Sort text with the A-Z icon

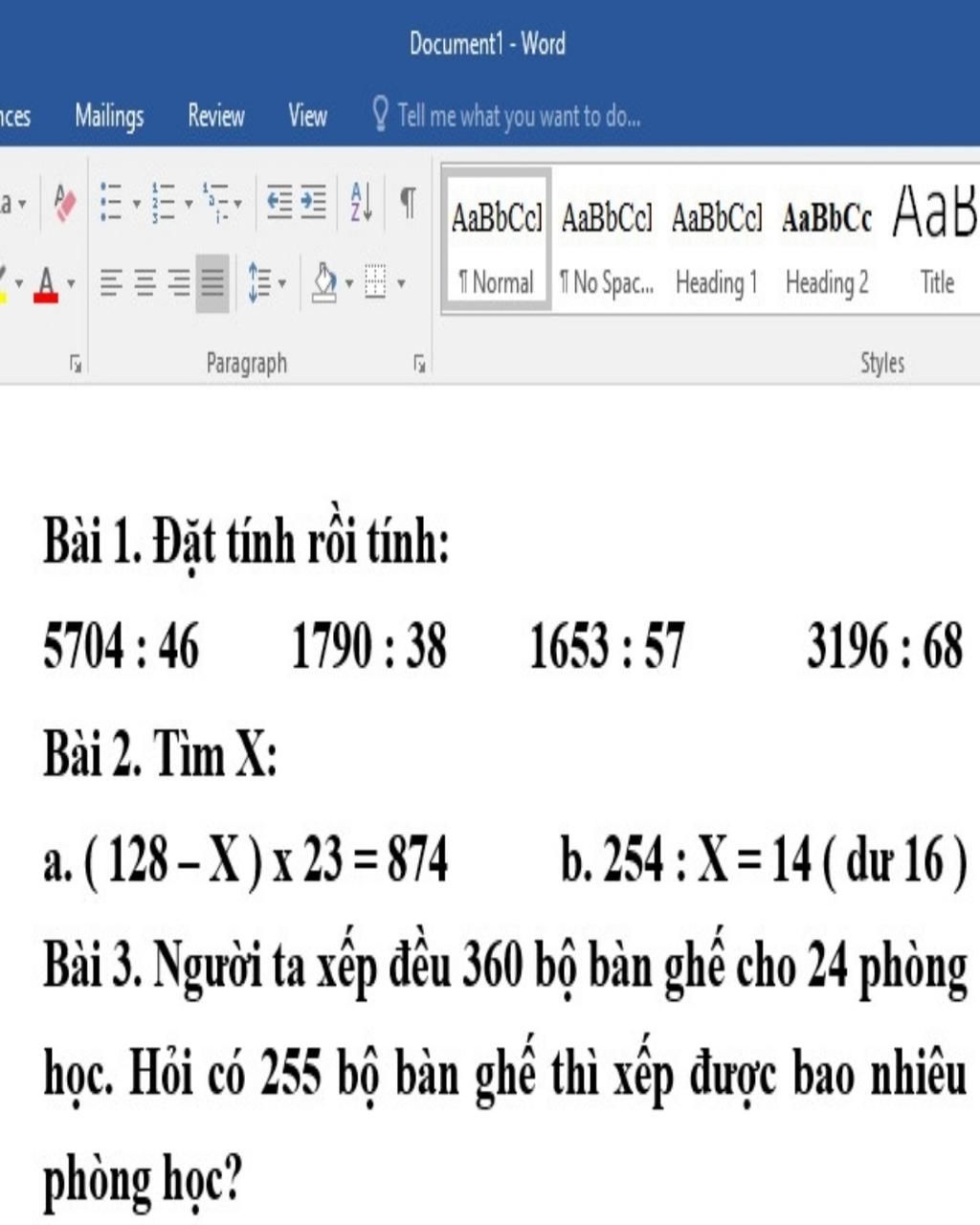click(x=362, y=204)
